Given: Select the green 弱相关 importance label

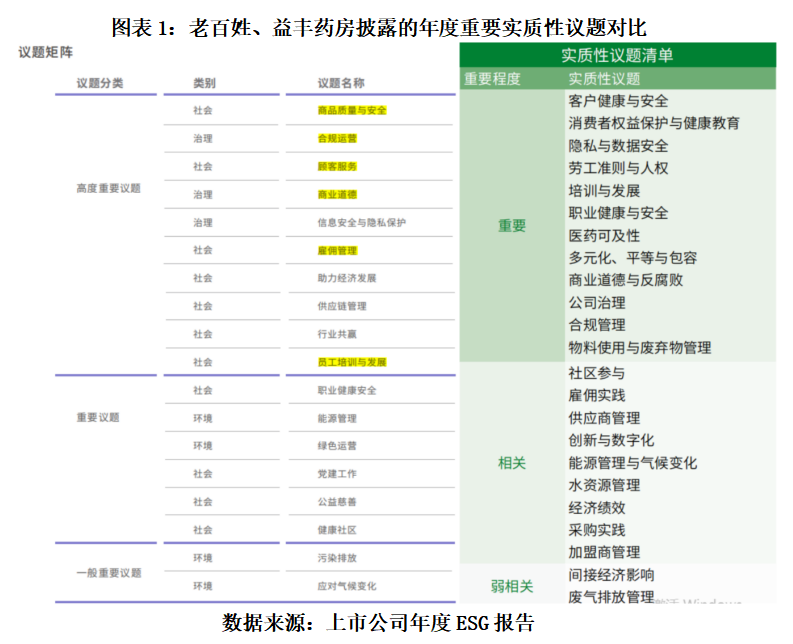Looking at the screenshot, I should [x=512, y=586].
